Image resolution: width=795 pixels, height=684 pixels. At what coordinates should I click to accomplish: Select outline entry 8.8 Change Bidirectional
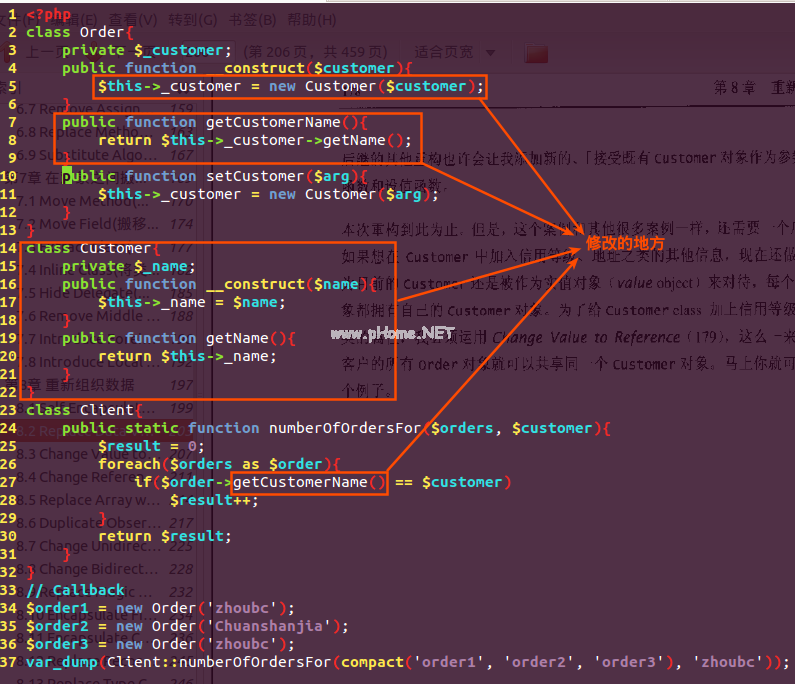[x=90, y=569]
